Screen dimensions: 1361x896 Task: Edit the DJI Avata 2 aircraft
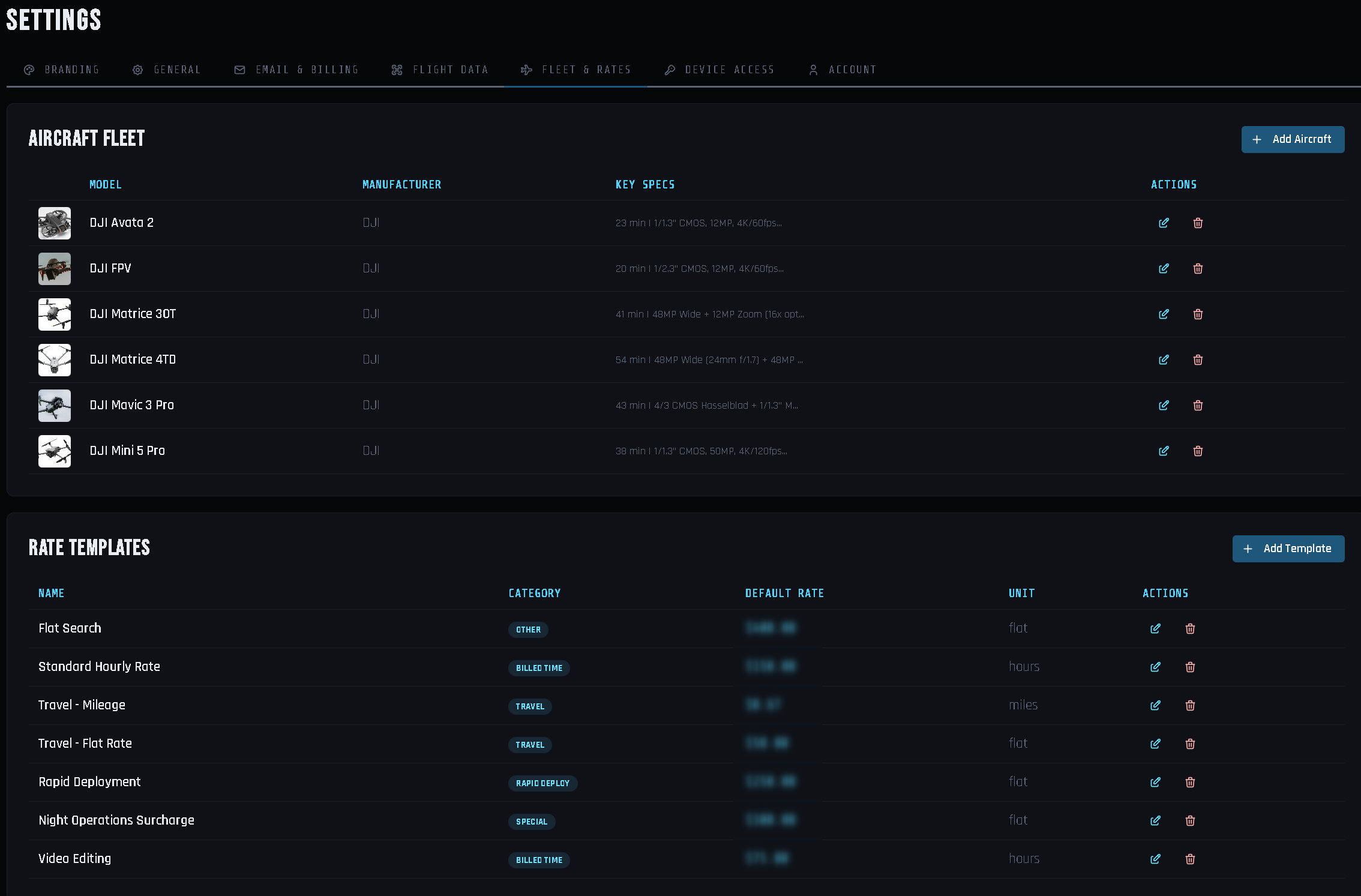pos(1164,223)
